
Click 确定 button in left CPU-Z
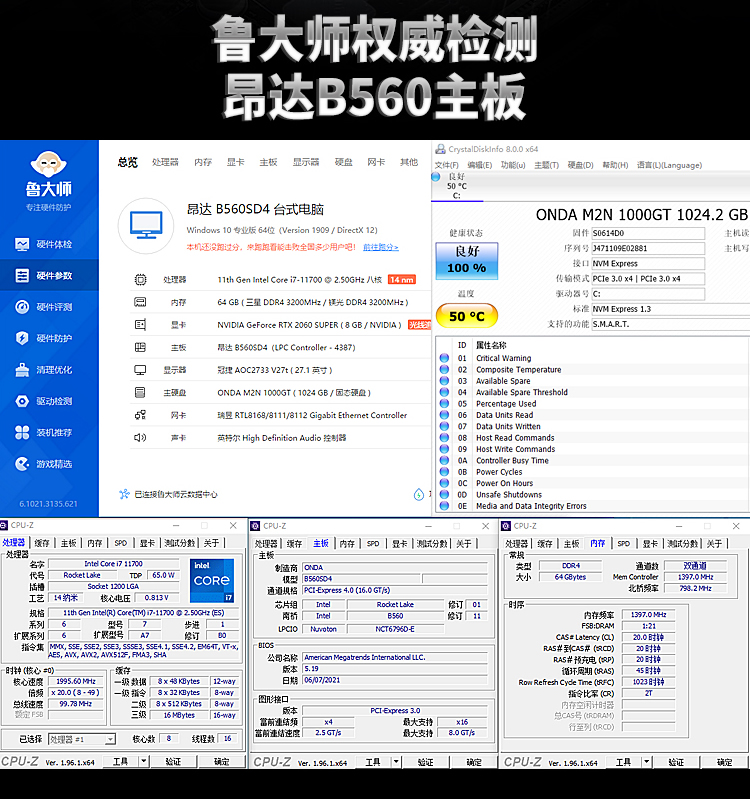pyautogui.click(x=222, y=761)
